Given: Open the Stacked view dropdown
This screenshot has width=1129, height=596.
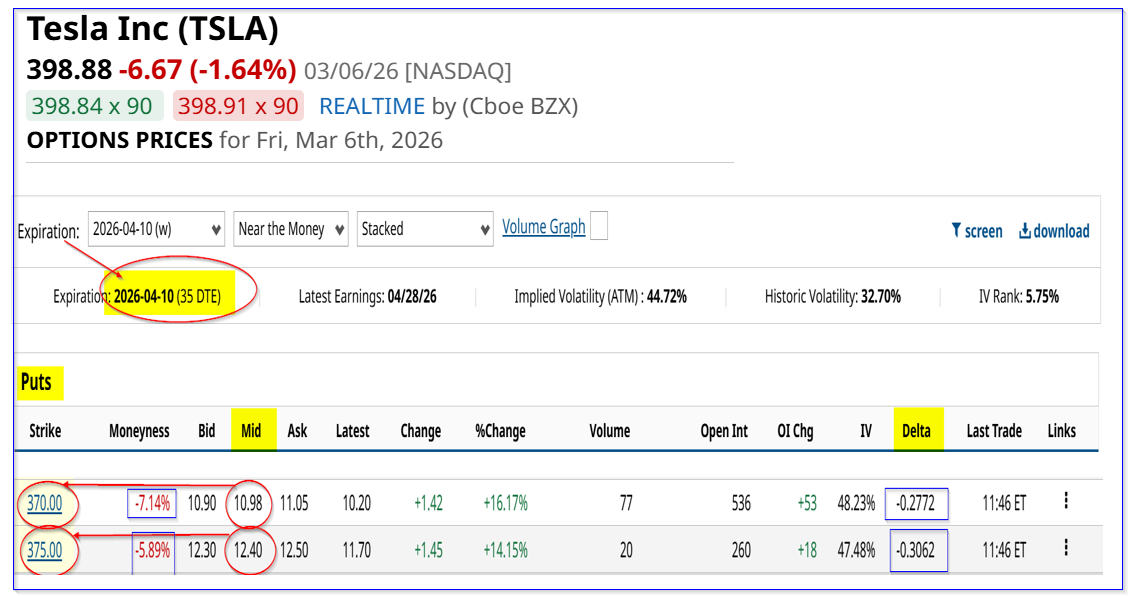Looking at the screenshot, I should click(425, 229).
